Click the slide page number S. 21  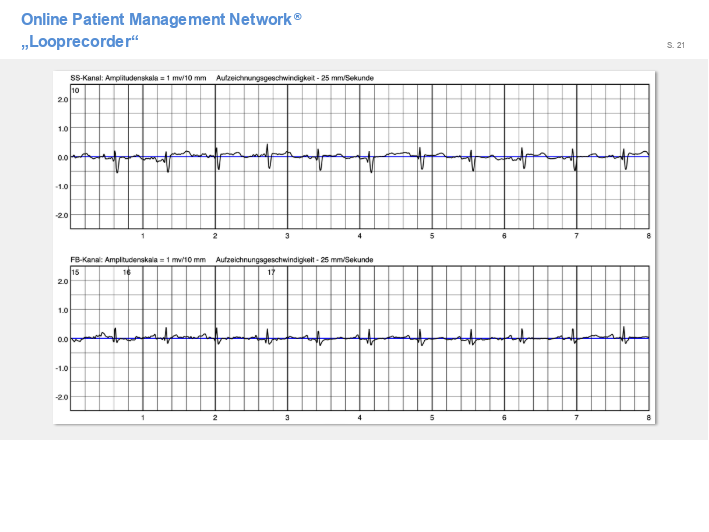[675, 46]
